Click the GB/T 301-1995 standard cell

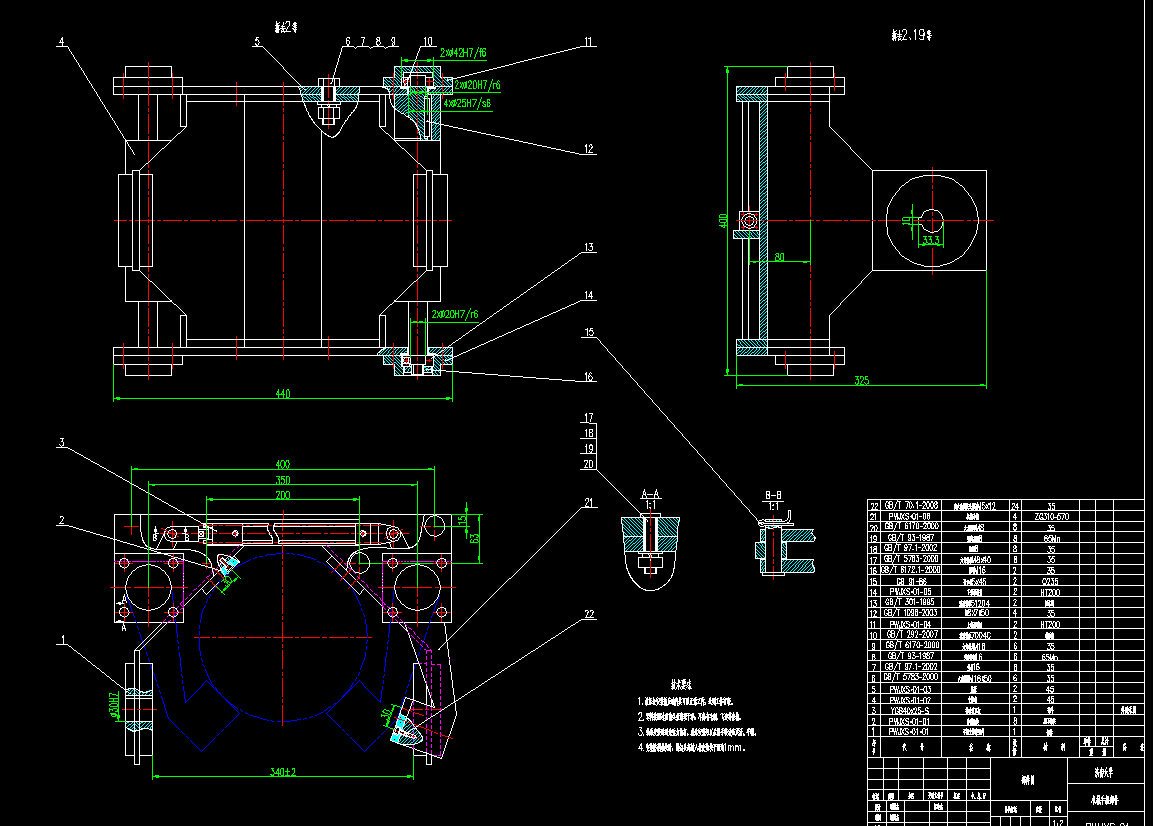(x=911, y=602)
